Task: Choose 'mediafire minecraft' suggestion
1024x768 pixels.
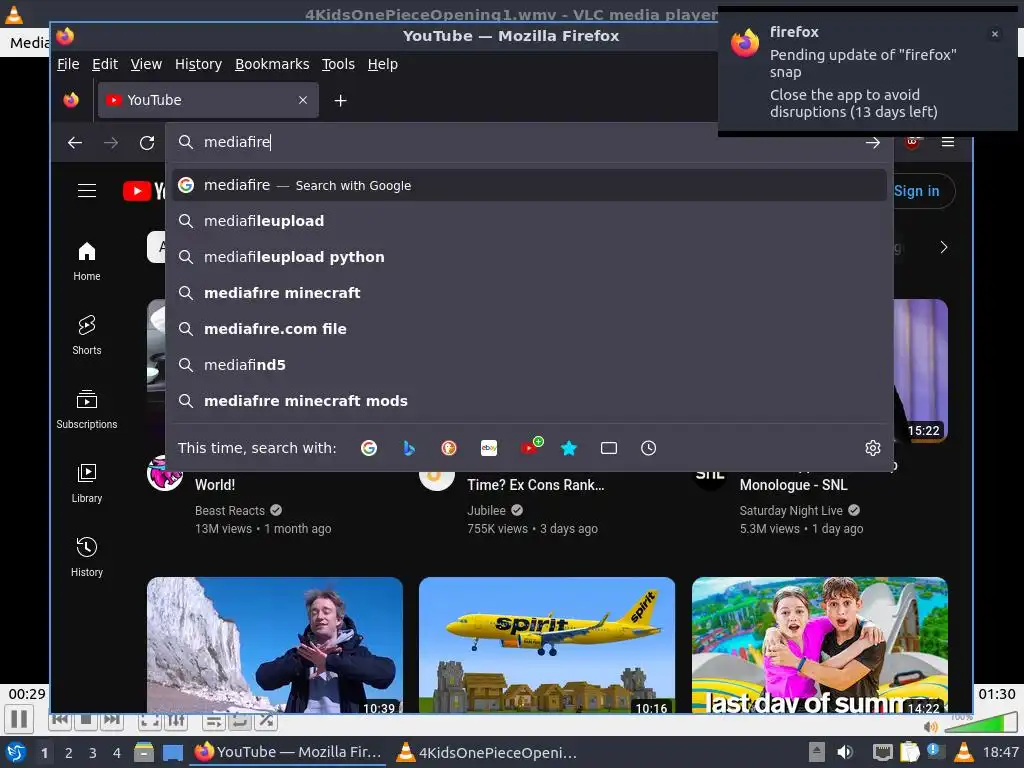Action: (529, 293)
